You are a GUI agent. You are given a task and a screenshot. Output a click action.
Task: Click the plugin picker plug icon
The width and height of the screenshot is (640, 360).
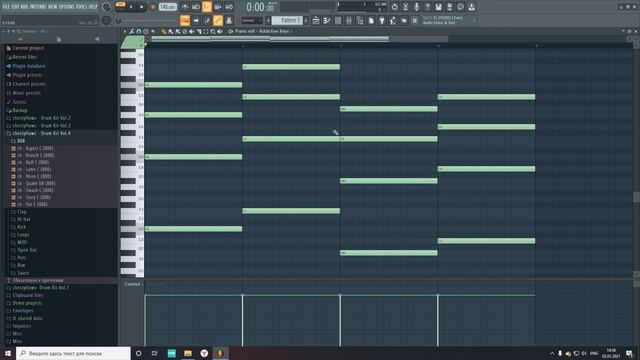(382, 20)
